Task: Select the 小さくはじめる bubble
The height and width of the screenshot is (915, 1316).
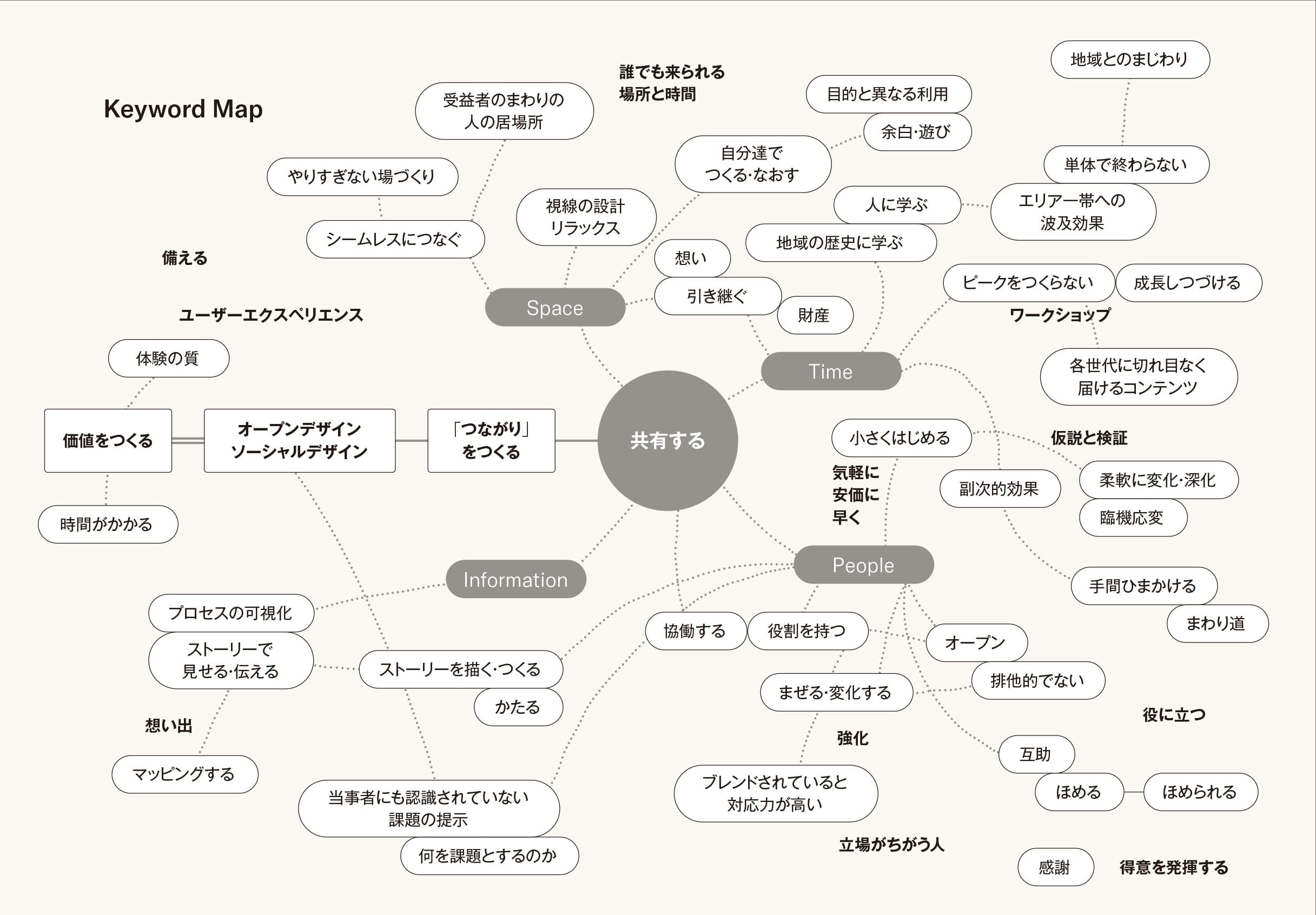Action: (x=901, y=437)
